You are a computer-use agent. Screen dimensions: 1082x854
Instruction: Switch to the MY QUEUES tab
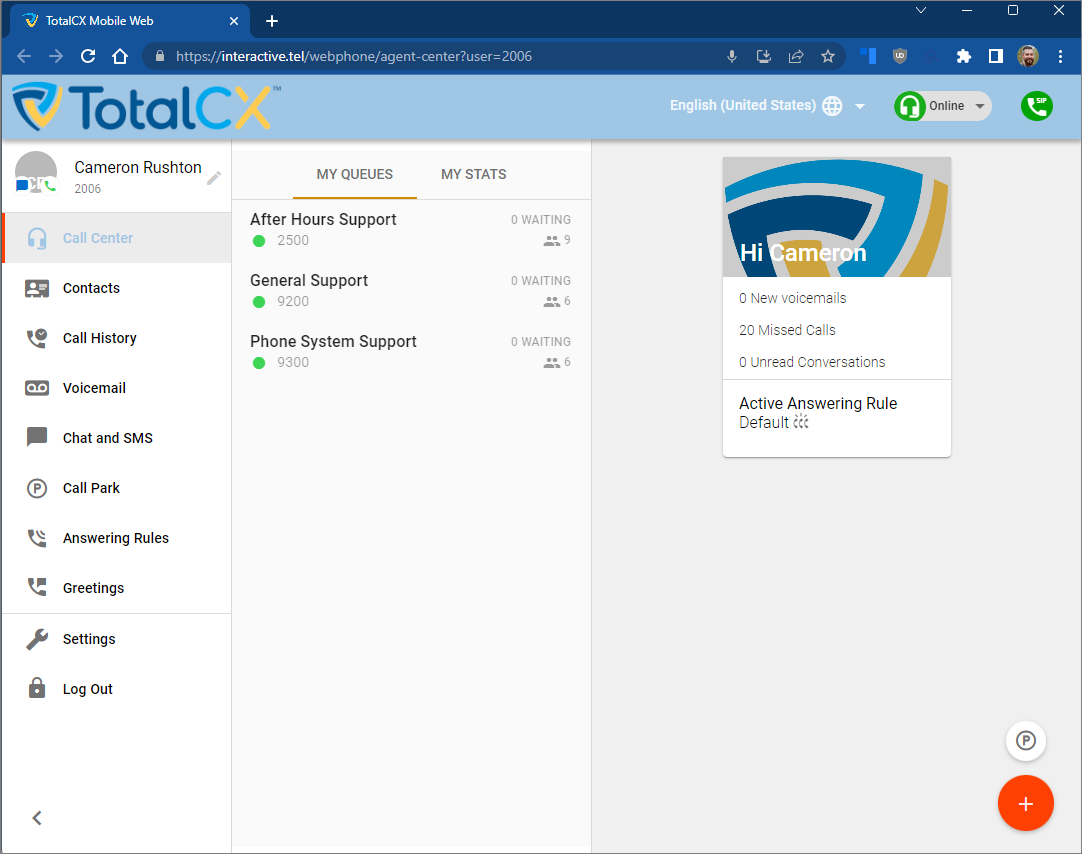pyautogui.click(x=355, y=175)
